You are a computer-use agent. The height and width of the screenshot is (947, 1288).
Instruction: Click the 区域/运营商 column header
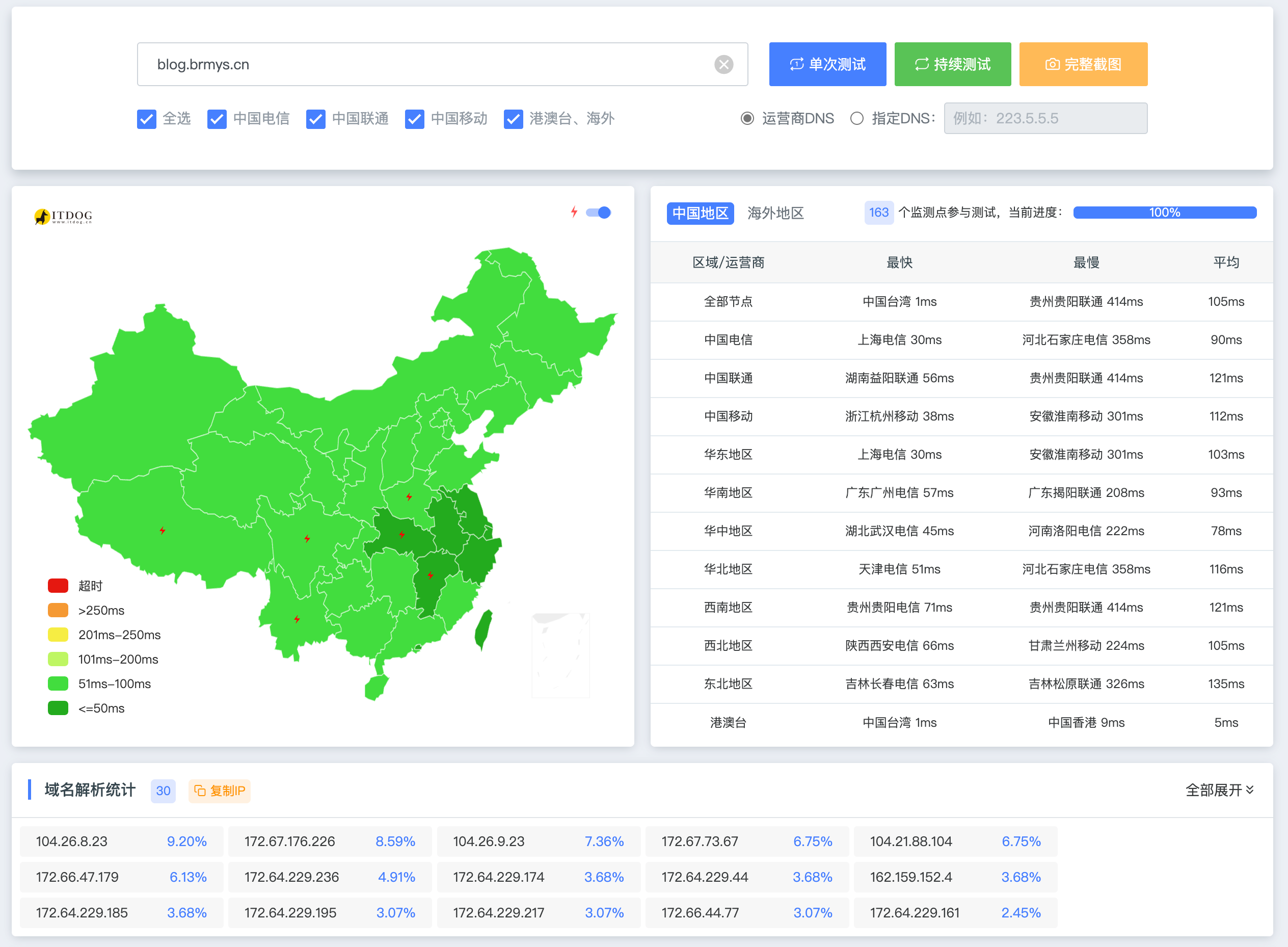pyautogui.click(x=728, y=262)
